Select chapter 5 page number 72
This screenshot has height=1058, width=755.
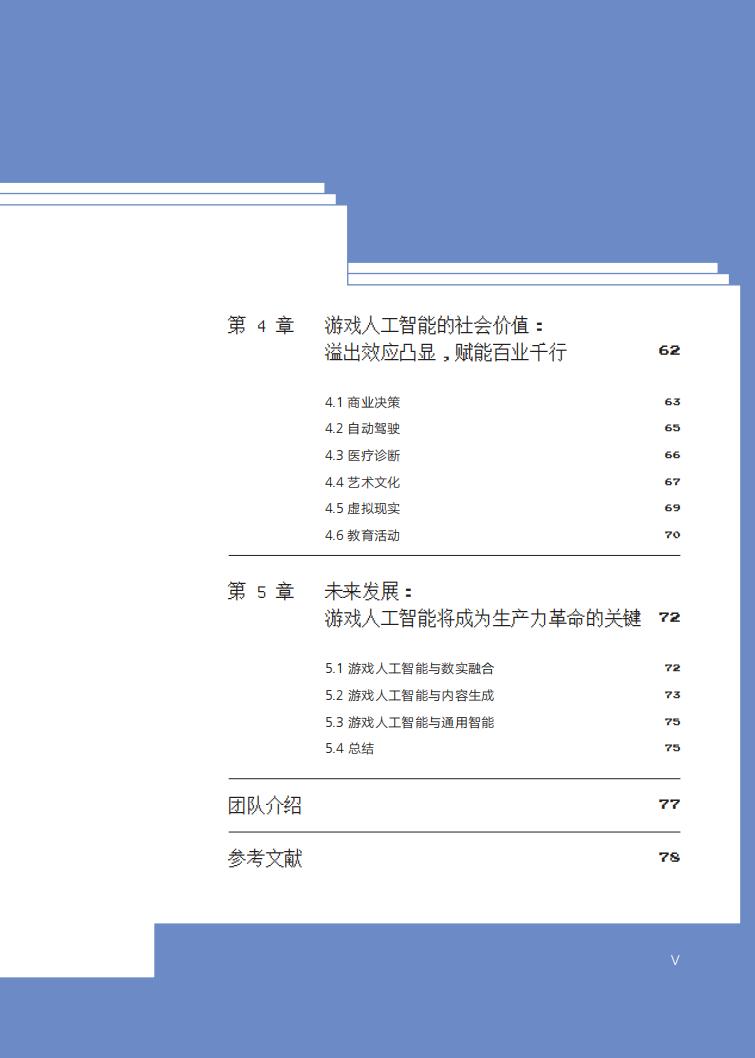tap(669, 617)
